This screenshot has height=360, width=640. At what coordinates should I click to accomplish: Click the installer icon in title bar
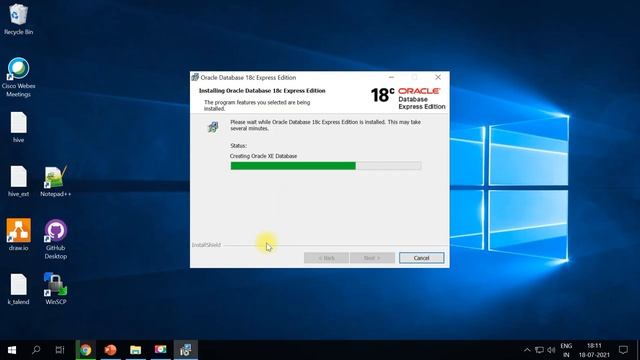tap(195, 77)
